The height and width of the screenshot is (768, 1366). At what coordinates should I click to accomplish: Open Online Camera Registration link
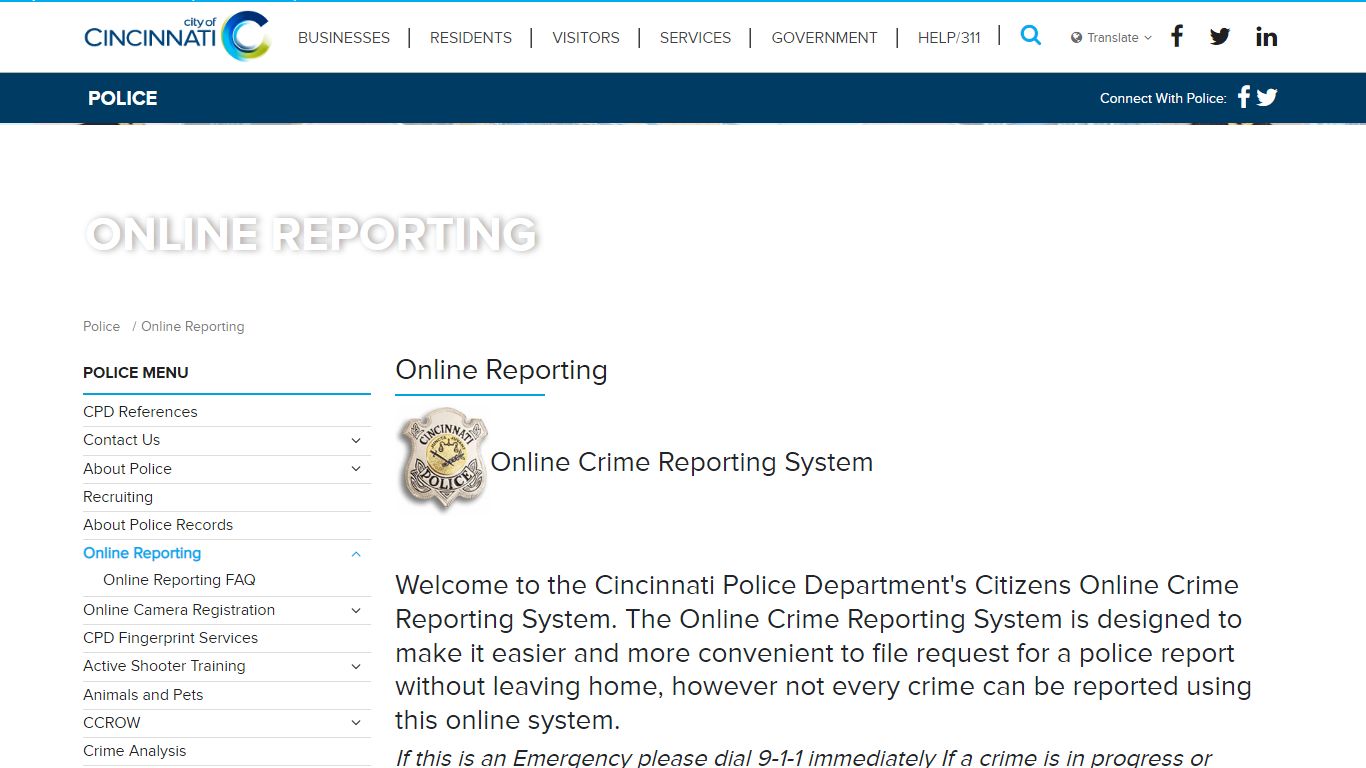point(179,610)
